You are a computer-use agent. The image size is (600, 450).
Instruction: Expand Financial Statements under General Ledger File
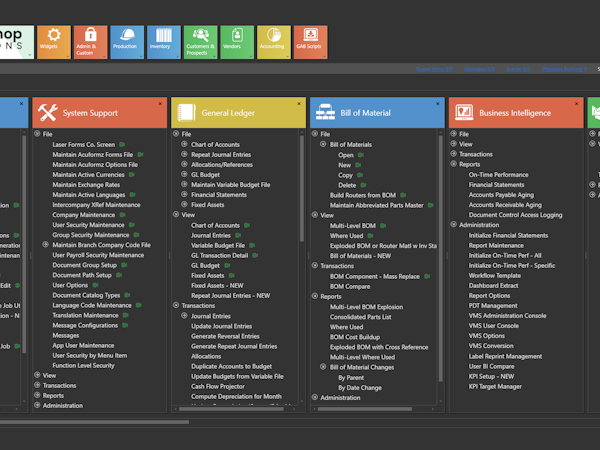184,194
